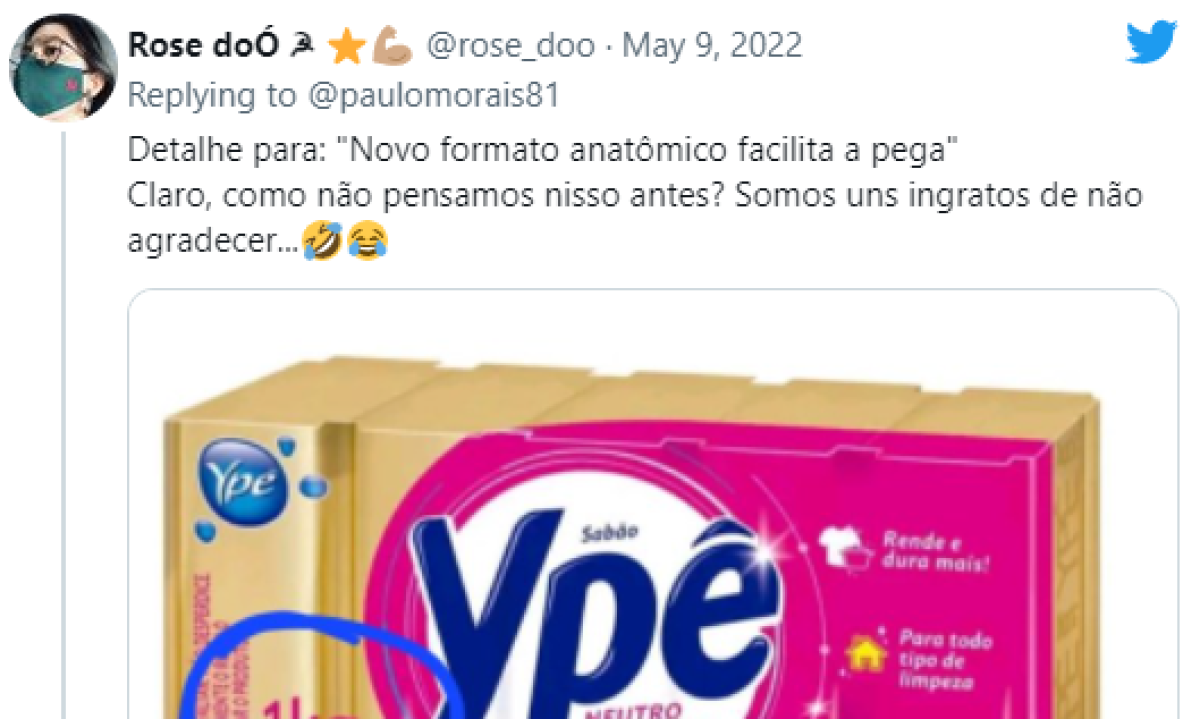The height and width of the screenshot is (719, 1200).
Task: Open the attached soap box image
Action: (653, 504)
